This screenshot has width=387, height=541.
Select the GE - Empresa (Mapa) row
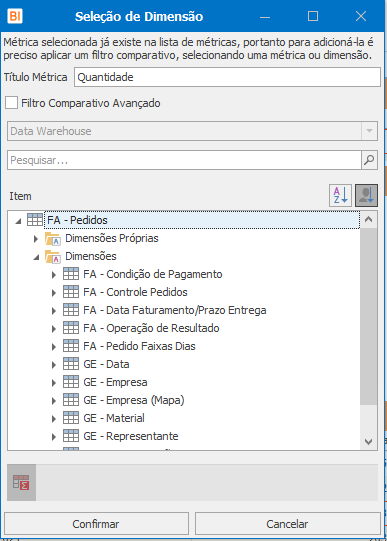coord(134,400)
